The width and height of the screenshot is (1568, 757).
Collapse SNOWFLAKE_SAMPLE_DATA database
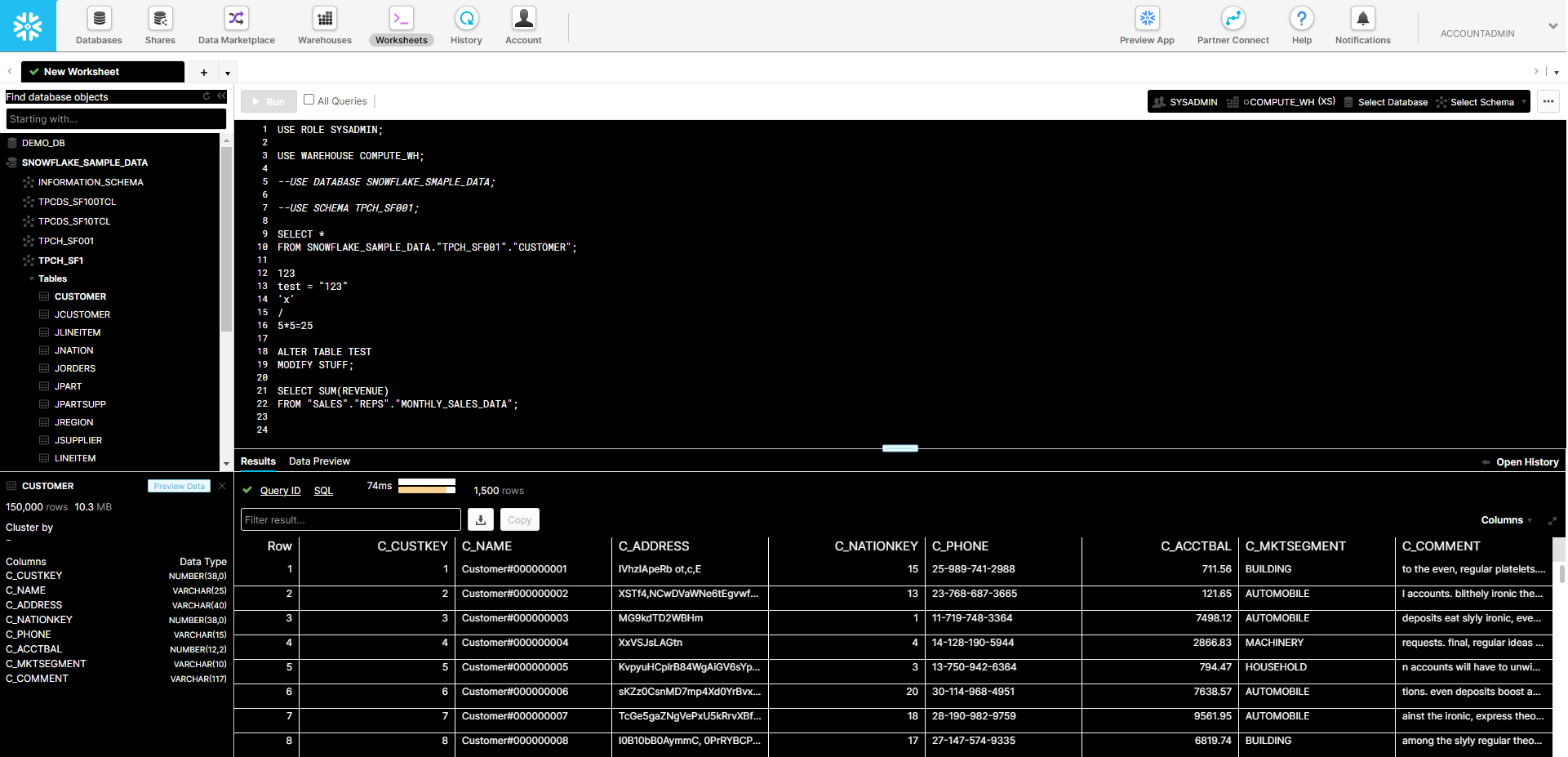tap(84, 163)
